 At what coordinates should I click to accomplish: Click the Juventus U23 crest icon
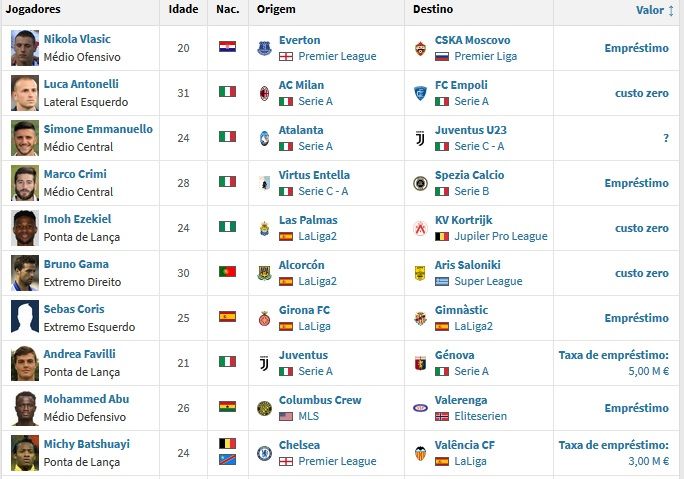(x=420, y=138)
